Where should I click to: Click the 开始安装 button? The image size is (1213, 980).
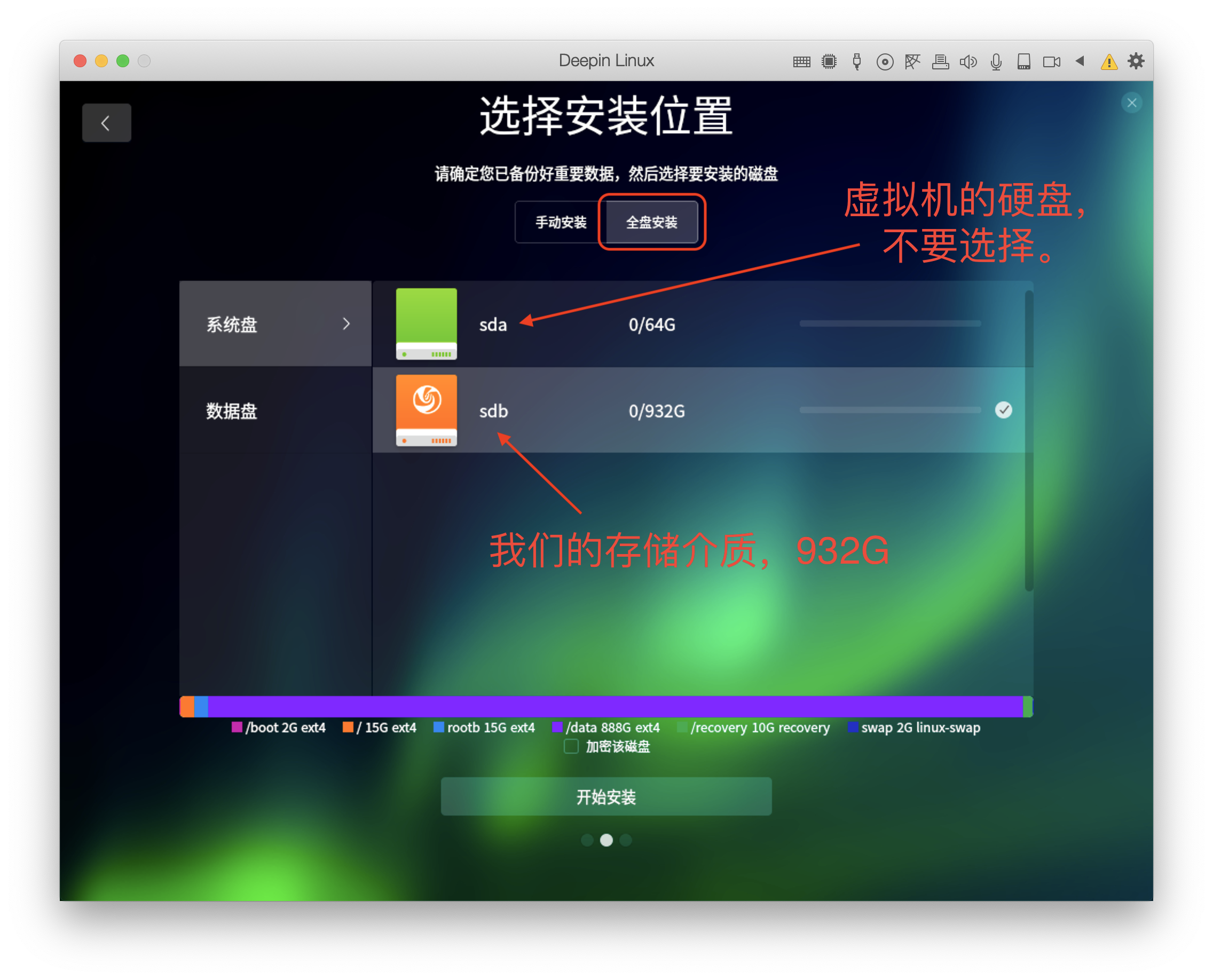(606, 796)
